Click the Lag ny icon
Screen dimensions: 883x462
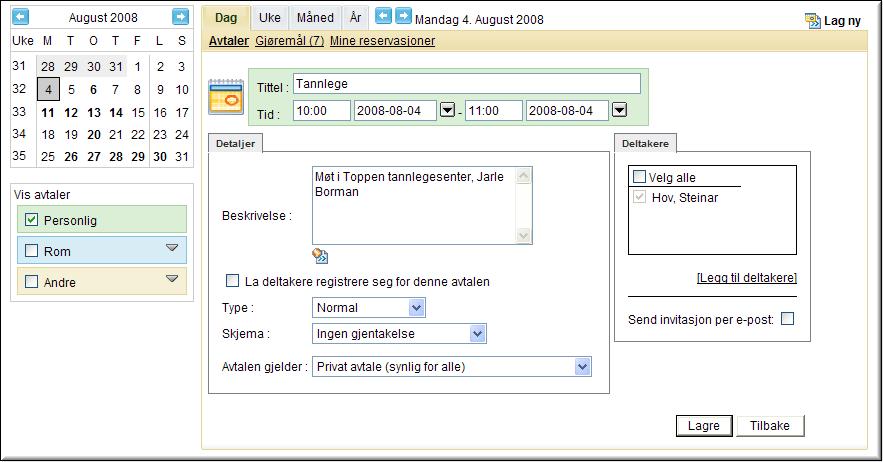coord(813,21)
